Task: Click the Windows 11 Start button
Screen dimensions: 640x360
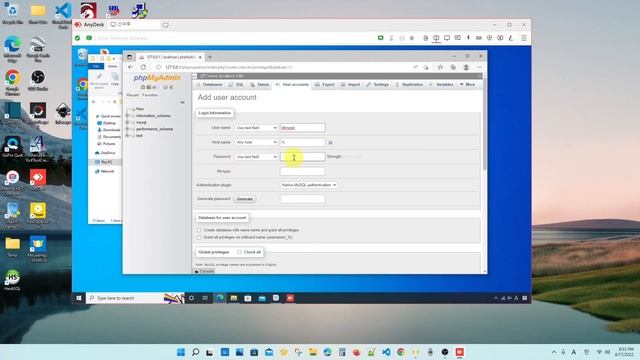Action: [x=181, y=352]
